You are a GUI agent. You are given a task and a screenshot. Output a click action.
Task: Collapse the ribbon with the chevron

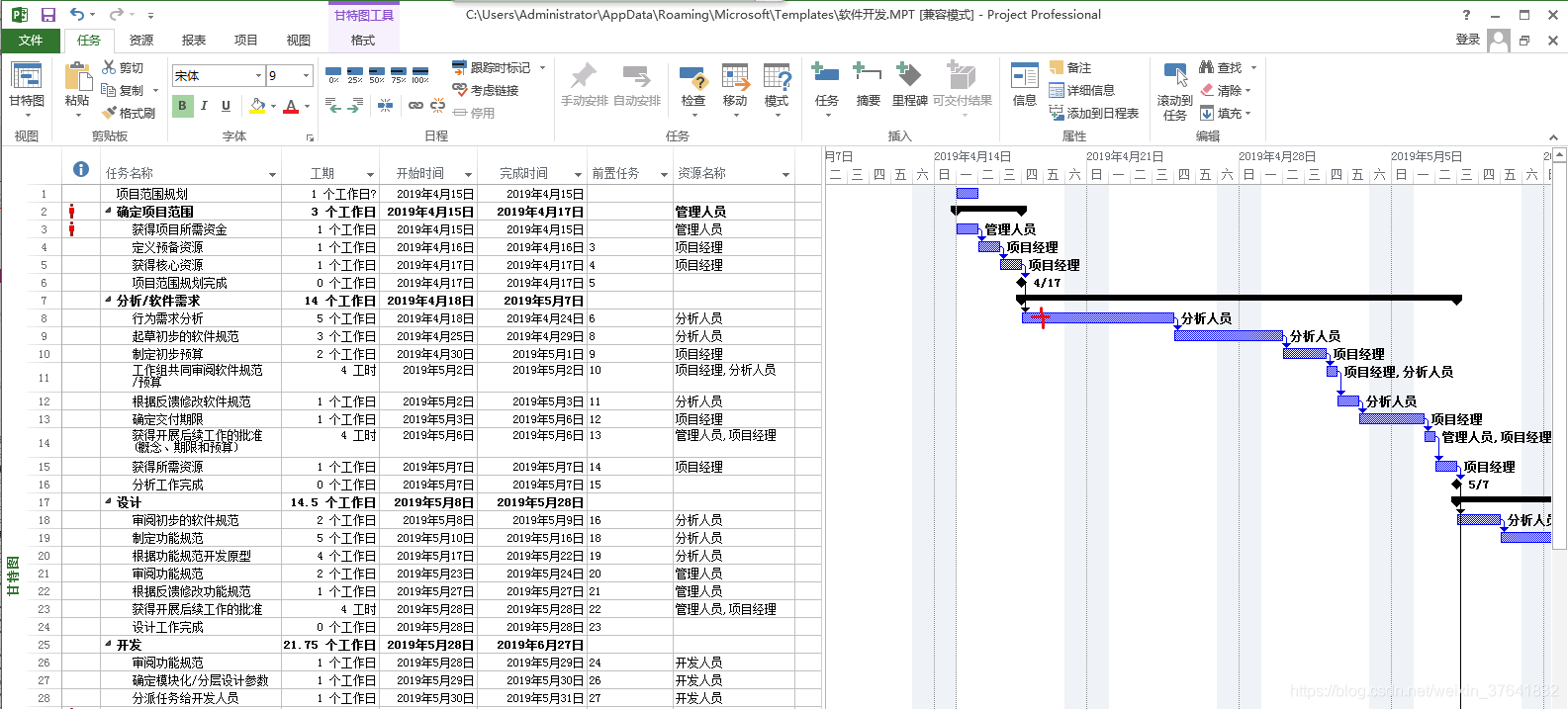[x=1553, y=137]
